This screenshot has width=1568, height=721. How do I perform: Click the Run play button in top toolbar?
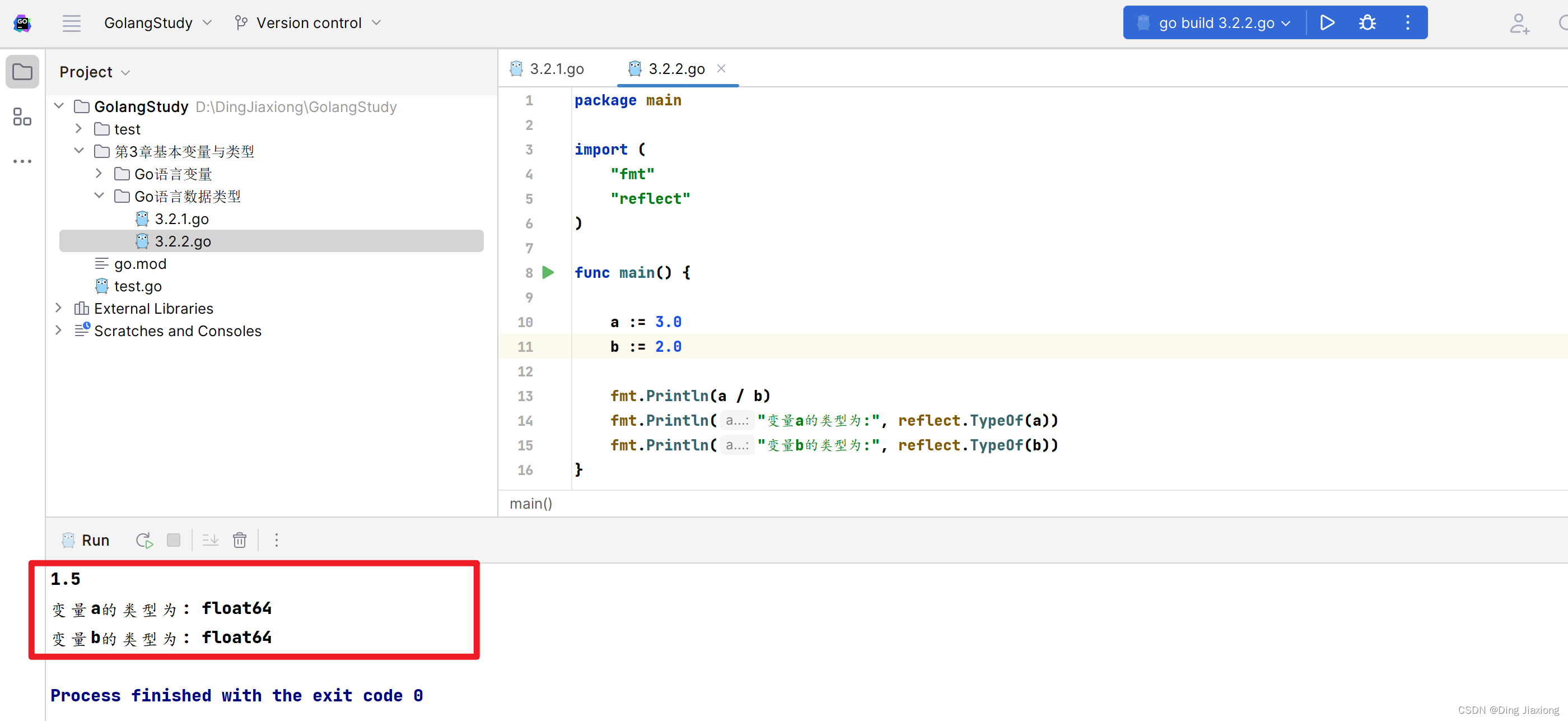coord(1327,23)
